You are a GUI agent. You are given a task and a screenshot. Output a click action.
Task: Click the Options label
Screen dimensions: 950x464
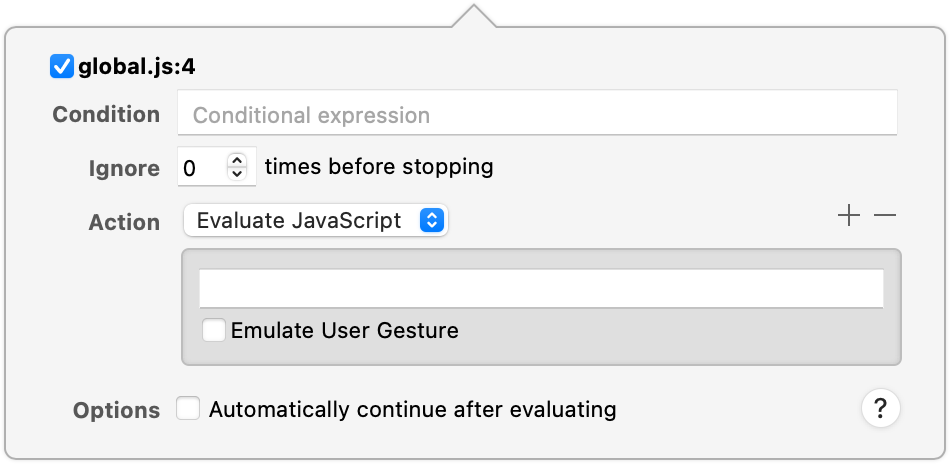(116, 410)
